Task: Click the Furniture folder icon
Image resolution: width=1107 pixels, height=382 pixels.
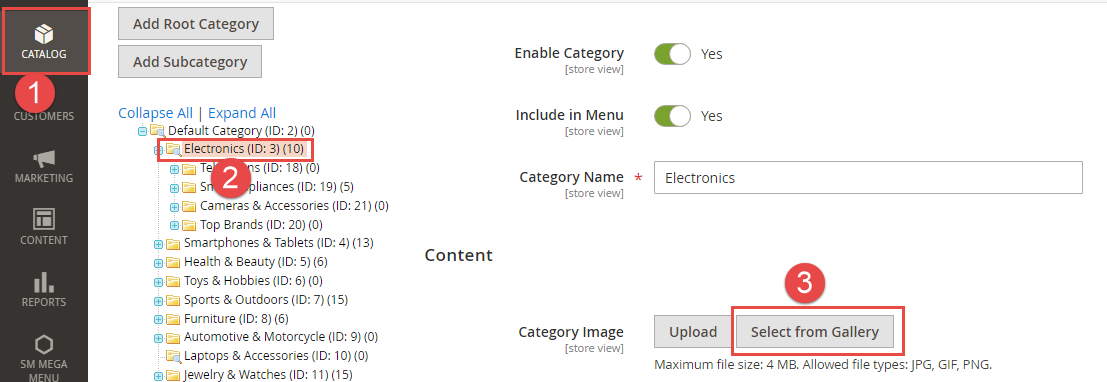Action: tap(173, 318)
